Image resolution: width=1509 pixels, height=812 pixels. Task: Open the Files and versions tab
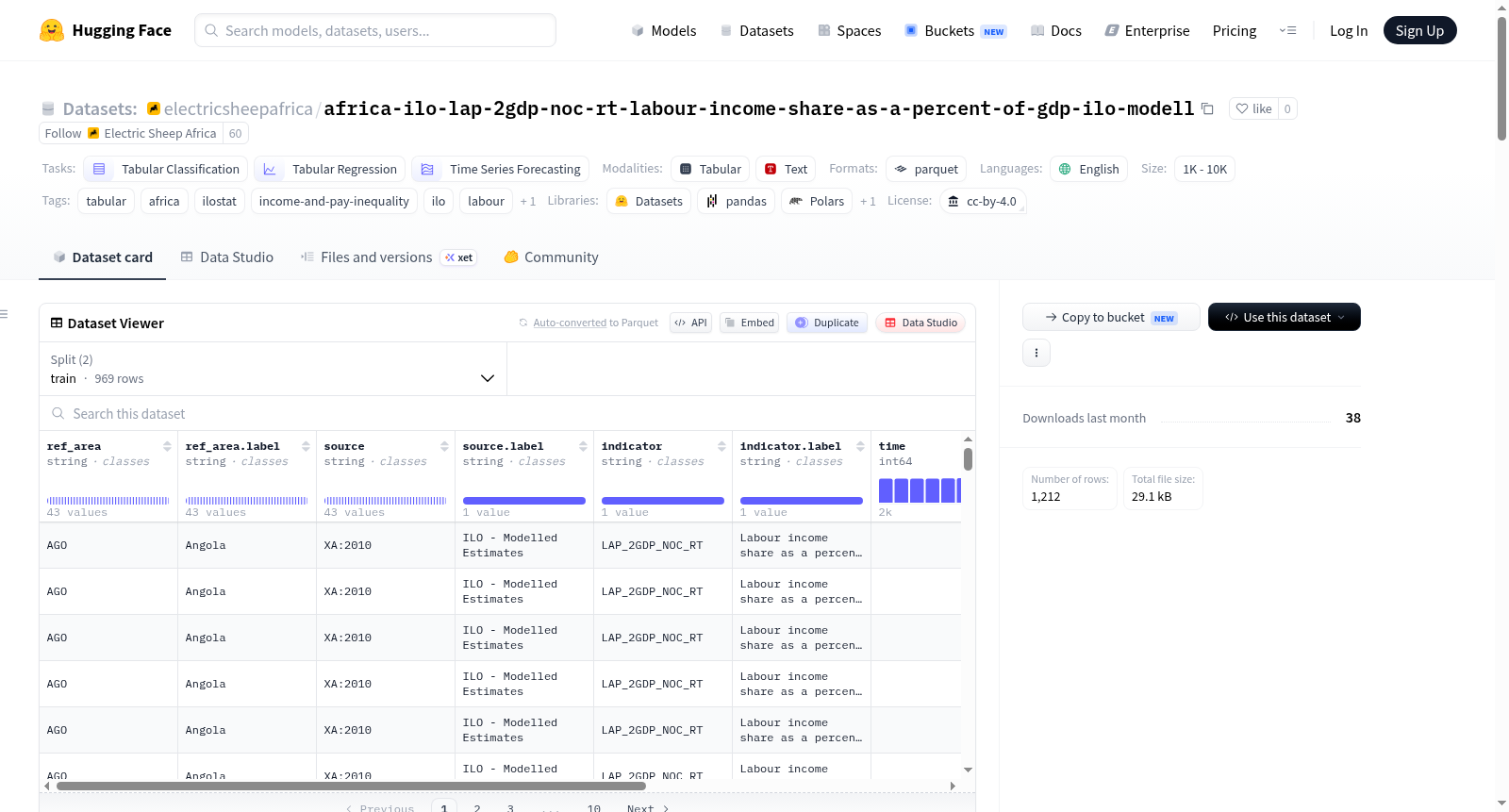click(389, 257)
